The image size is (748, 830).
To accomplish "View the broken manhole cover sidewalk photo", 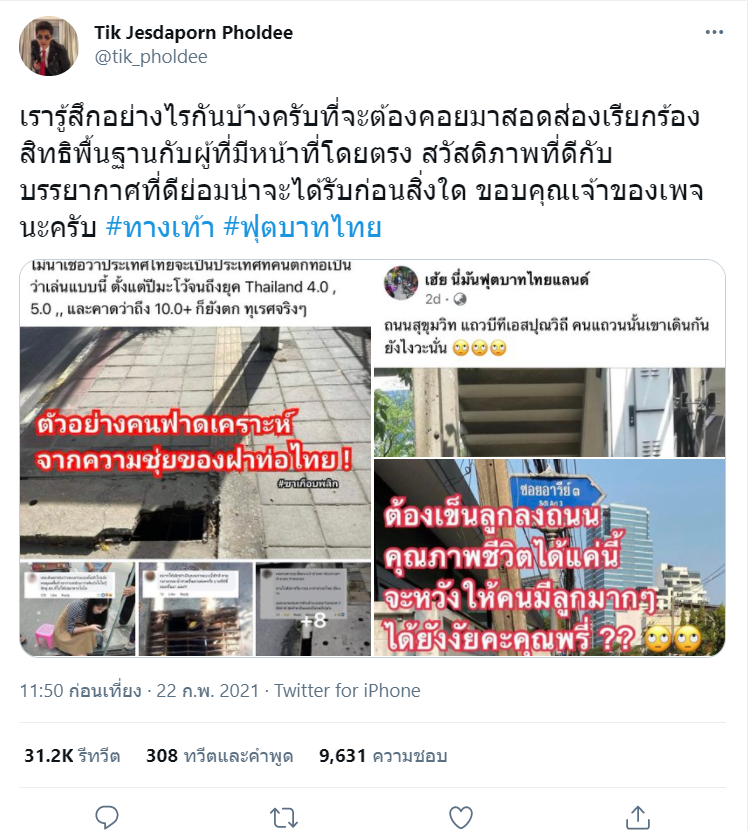I will click(x=195, y=443).
